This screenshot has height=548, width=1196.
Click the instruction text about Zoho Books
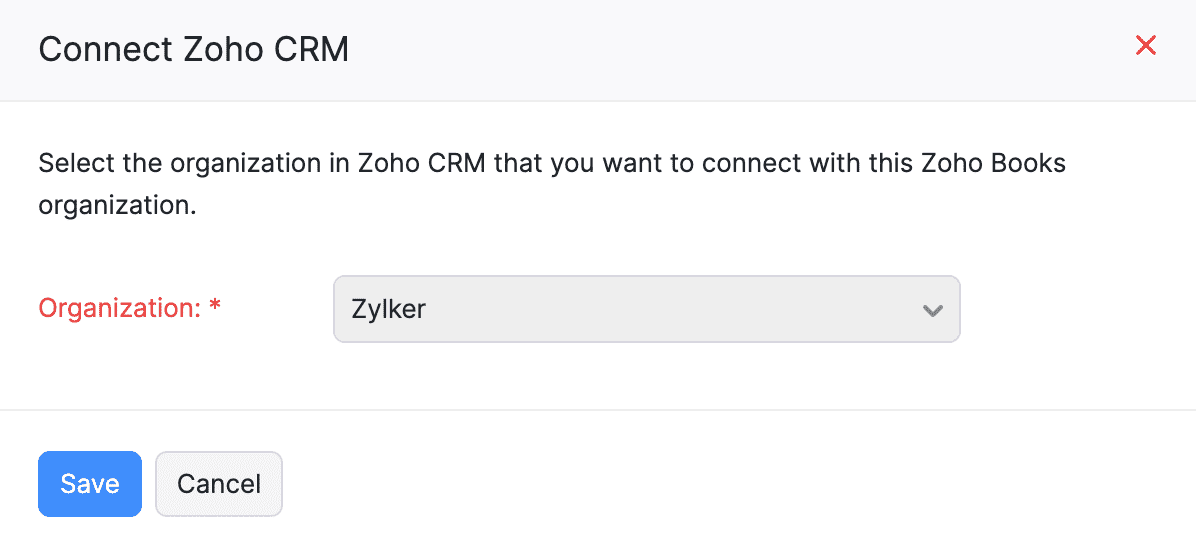click(552, 163)
